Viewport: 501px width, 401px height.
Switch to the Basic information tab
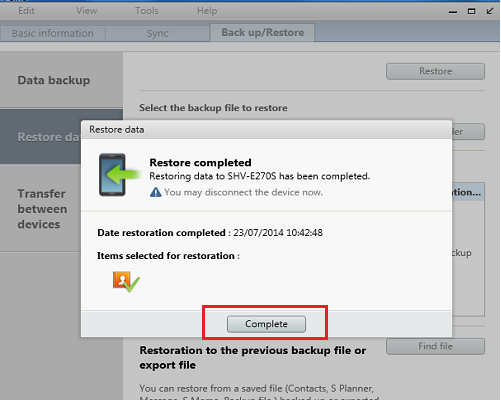53,33
